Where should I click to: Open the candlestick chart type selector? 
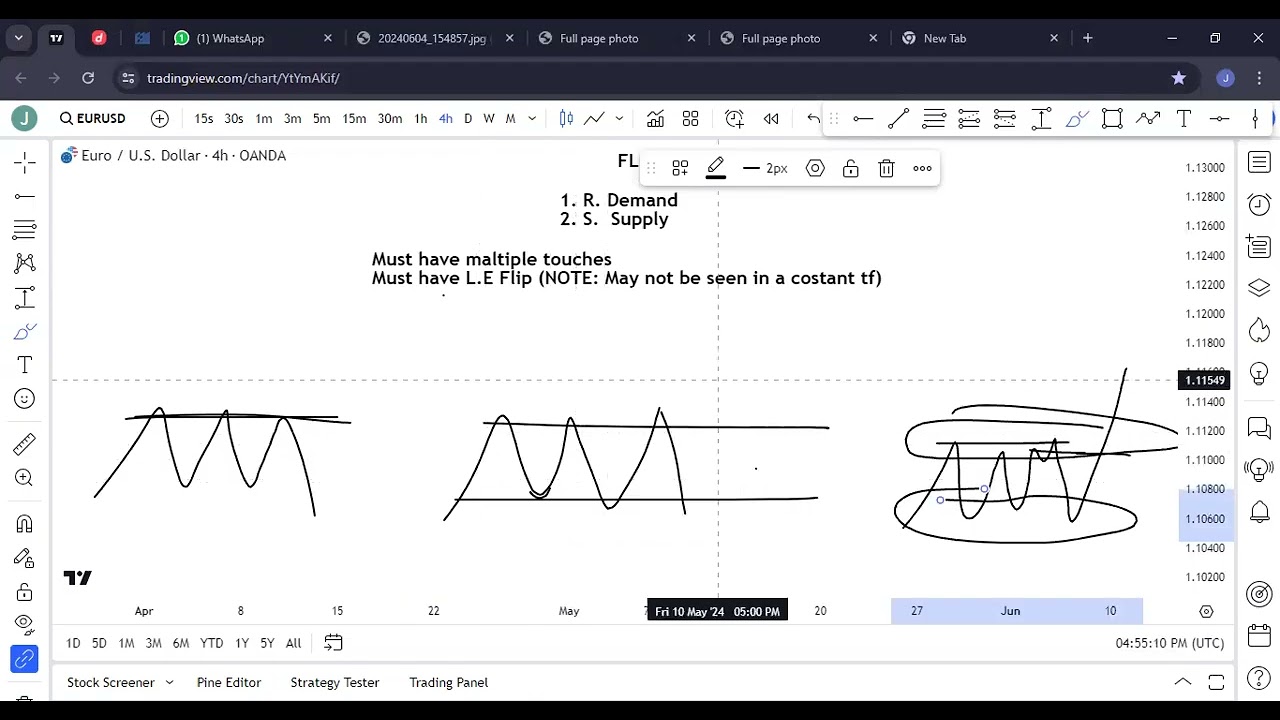[566, 118]
